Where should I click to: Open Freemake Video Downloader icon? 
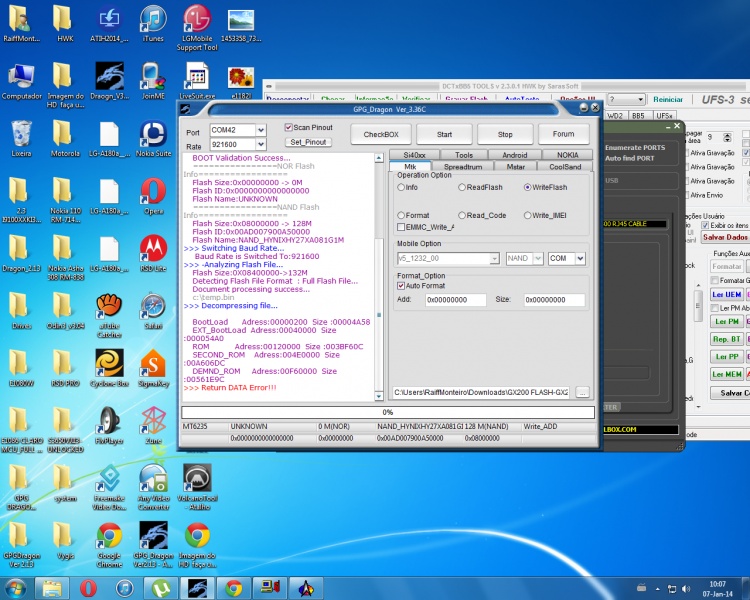click(109, 487)
